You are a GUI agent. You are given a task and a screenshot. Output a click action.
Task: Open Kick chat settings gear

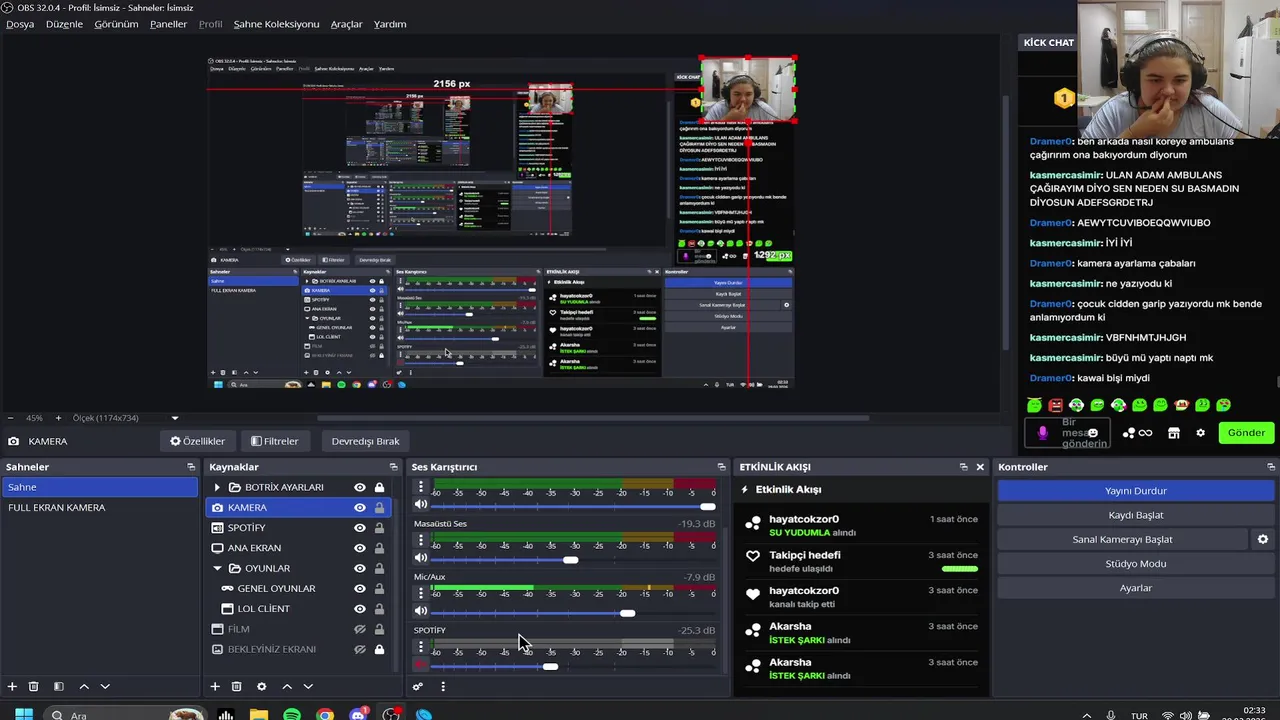point(1200,433)
